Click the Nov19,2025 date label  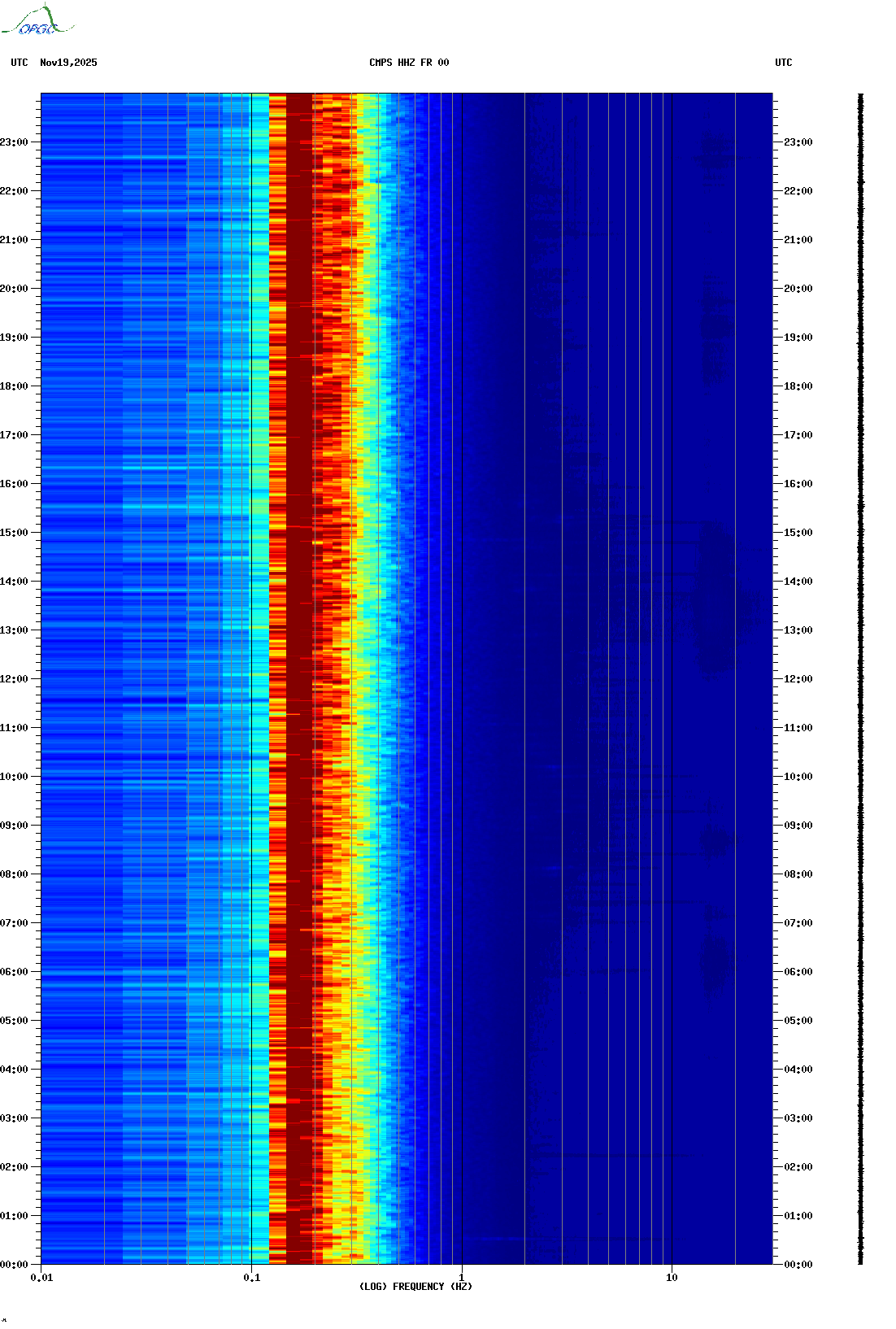(68, 63)
